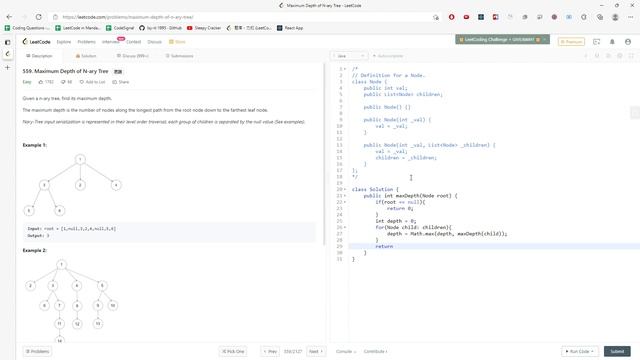This screenshot has width=640, height=360.
Task: Switch to the Solution tab
Action: [x=86, y=56]
